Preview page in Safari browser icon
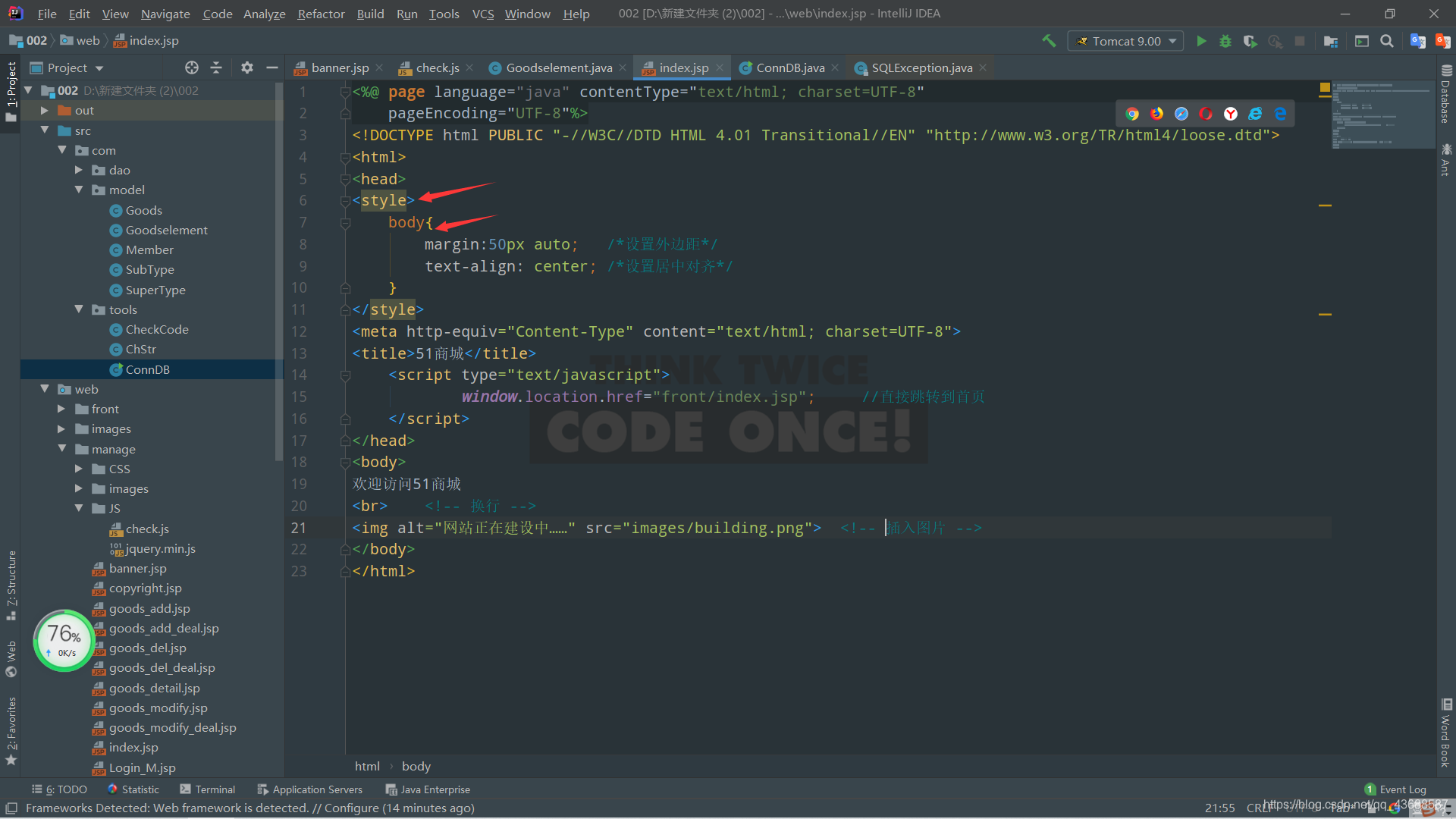 (x=1181, y=114)
